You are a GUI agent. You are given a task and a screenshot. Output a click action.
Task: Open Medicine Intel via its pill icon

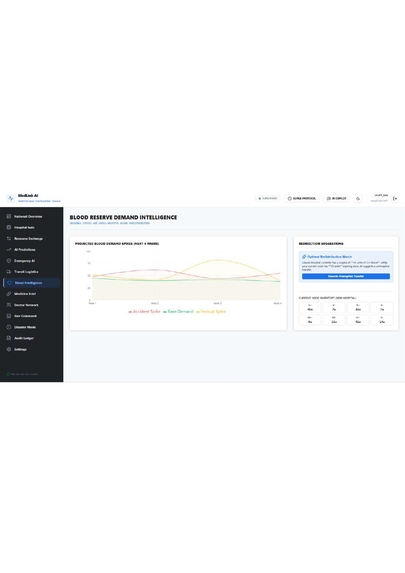coord(9,294)
